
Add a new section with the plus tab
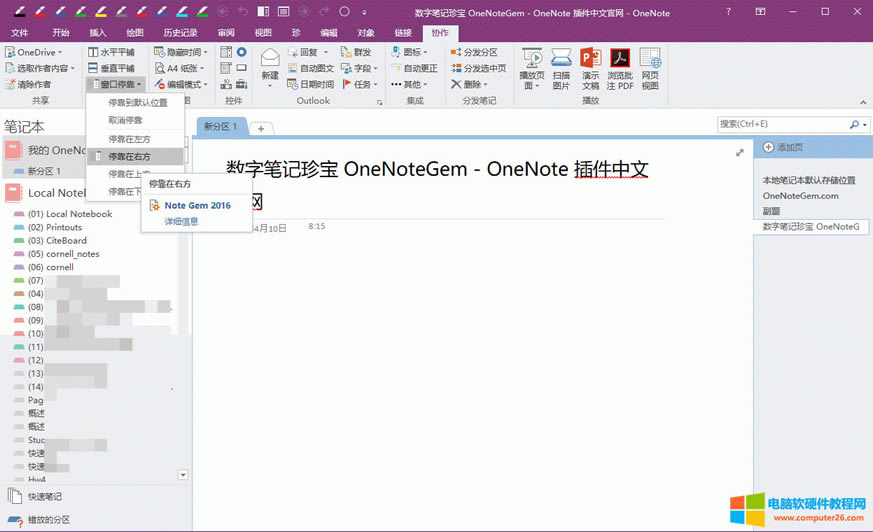(261, 128)
